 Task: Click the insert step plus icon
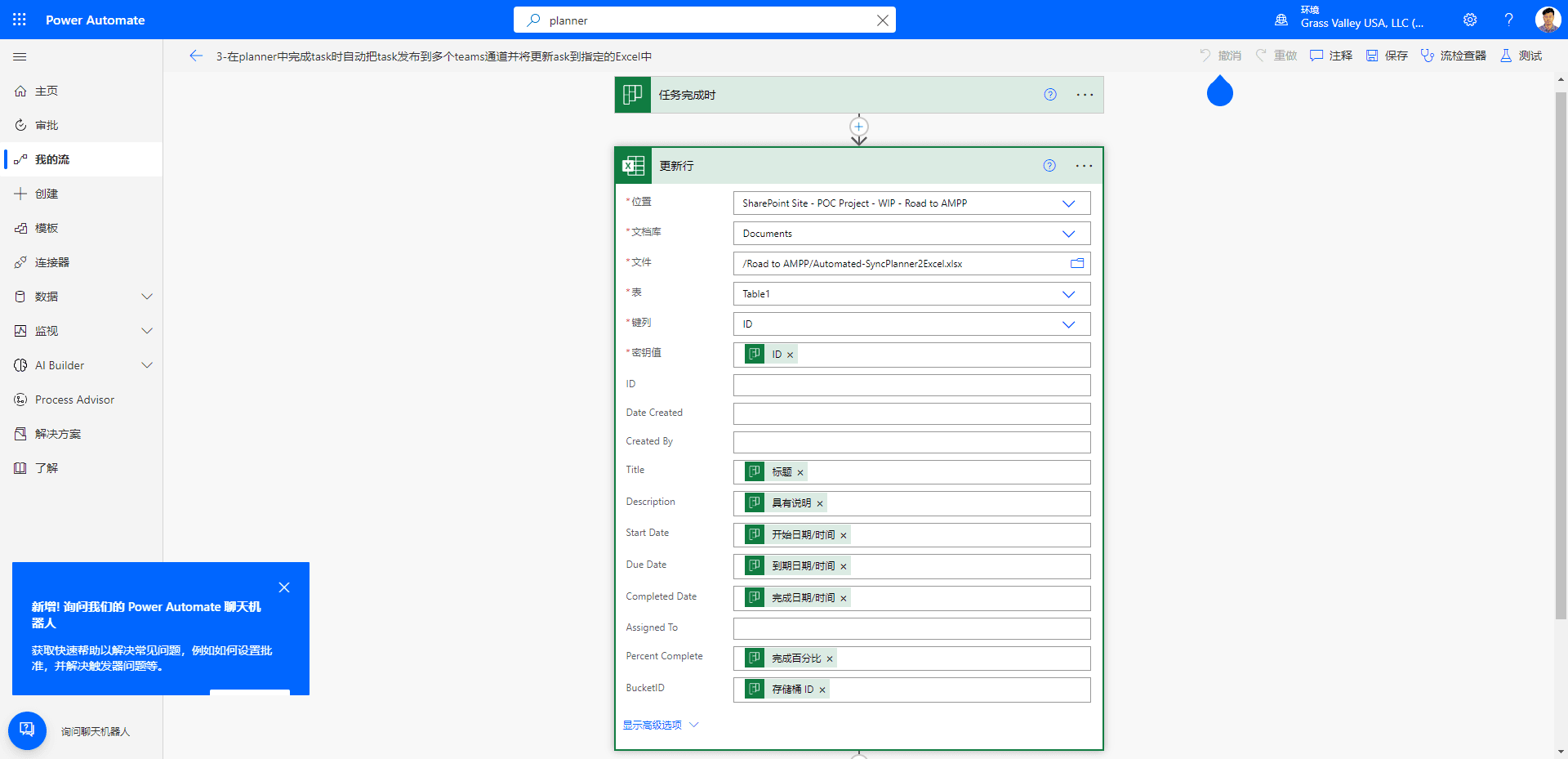[858, 127]
